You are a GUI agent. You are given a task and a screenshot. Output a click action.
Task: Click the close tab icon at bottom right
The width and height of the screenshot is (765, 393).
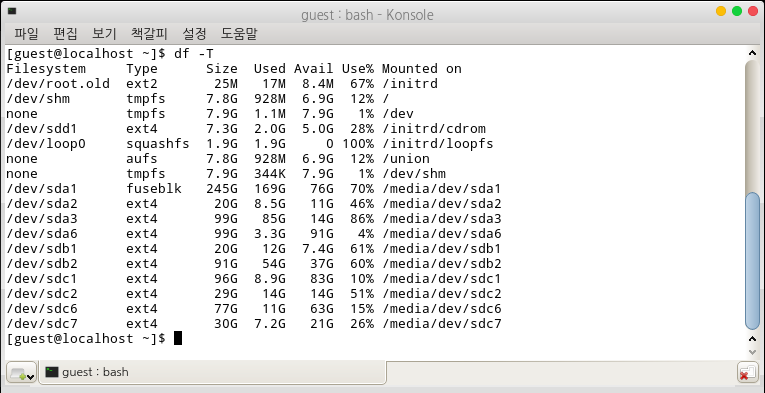point(747,373)
